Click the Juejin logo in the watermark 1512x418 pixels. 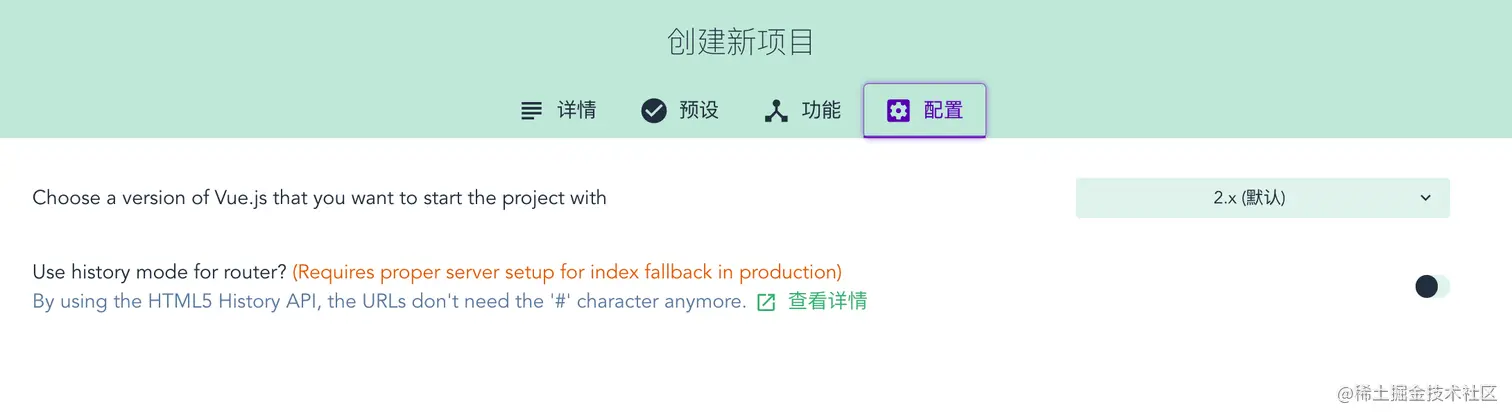coord(1344,393)
